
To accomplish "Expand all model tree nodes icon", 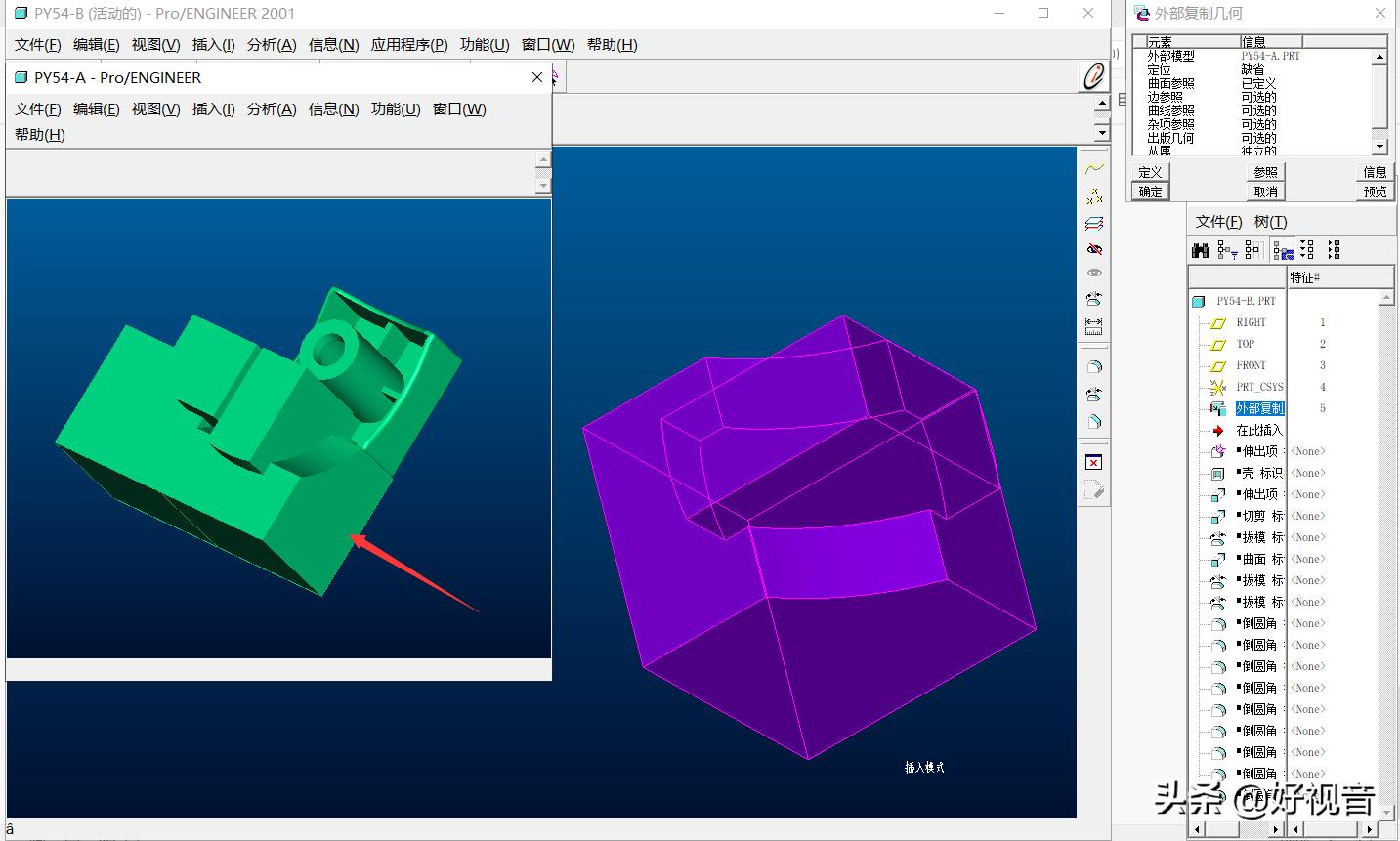I will pyautogui.click(x=1307, y=250).
